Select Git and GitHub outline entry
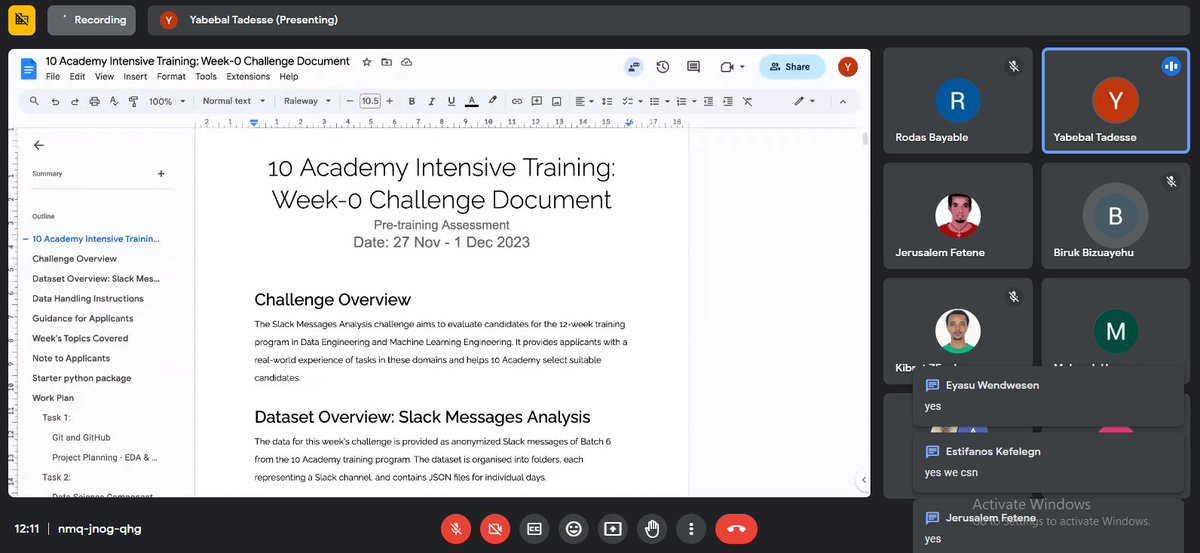 (x=81, y=438)
